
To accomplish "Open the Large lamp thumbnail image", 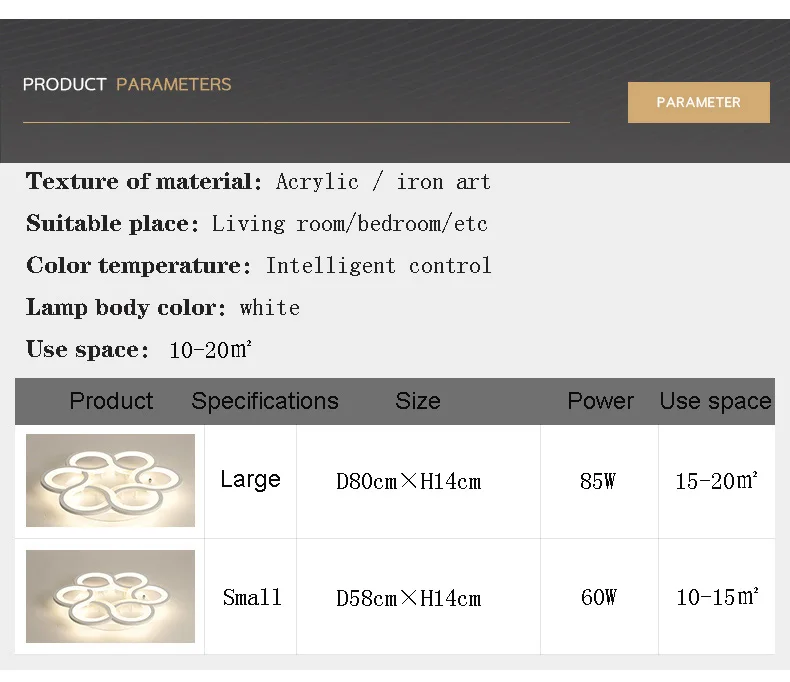I will click(x=110, y=480).
